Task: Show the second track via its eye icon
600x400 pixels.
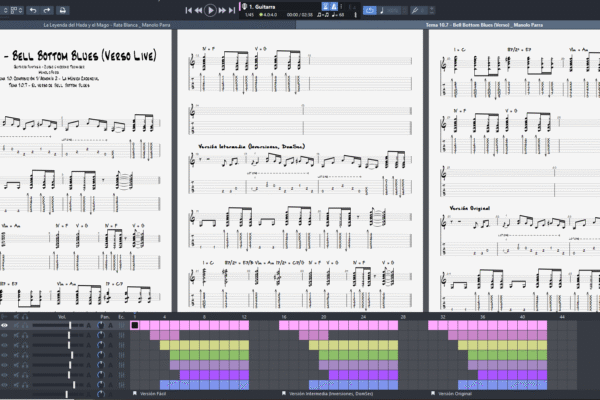Action: click(5, 335)
